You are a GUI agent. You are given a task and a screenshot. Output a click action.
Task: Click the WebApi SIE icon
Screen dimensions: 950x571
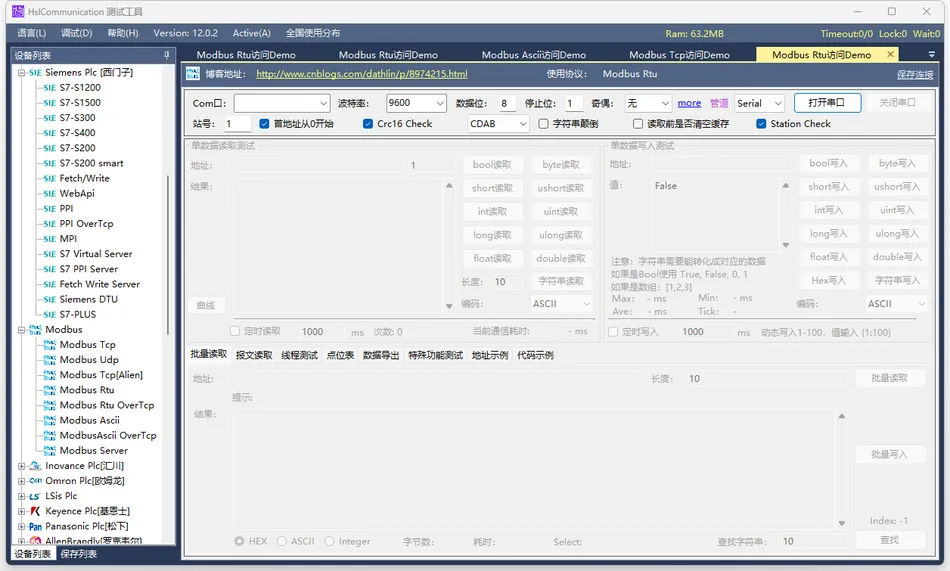click(50, 194)
